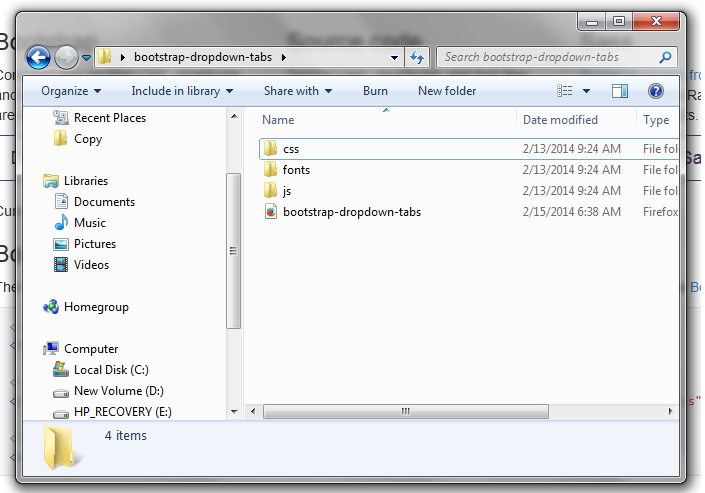Click the search magnifier icon
Viewport: 705px width, 493px height.
(666, 57)
